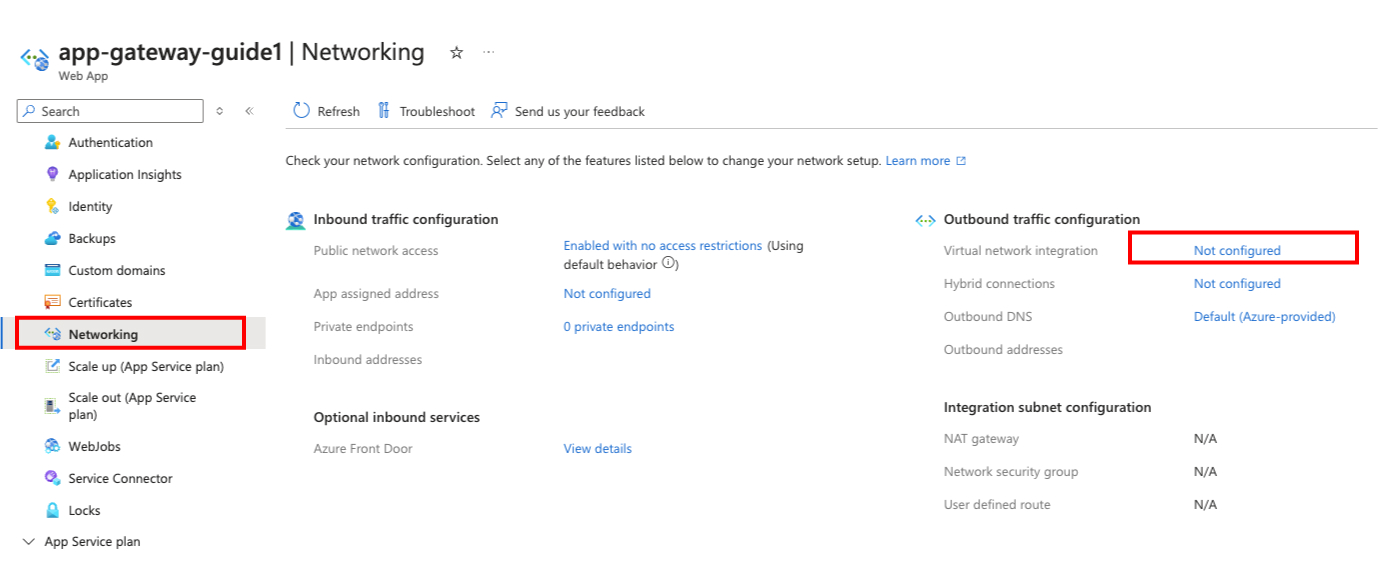Click the 0 private endpoints link
1378x562 pixels.
pos(618,327)
